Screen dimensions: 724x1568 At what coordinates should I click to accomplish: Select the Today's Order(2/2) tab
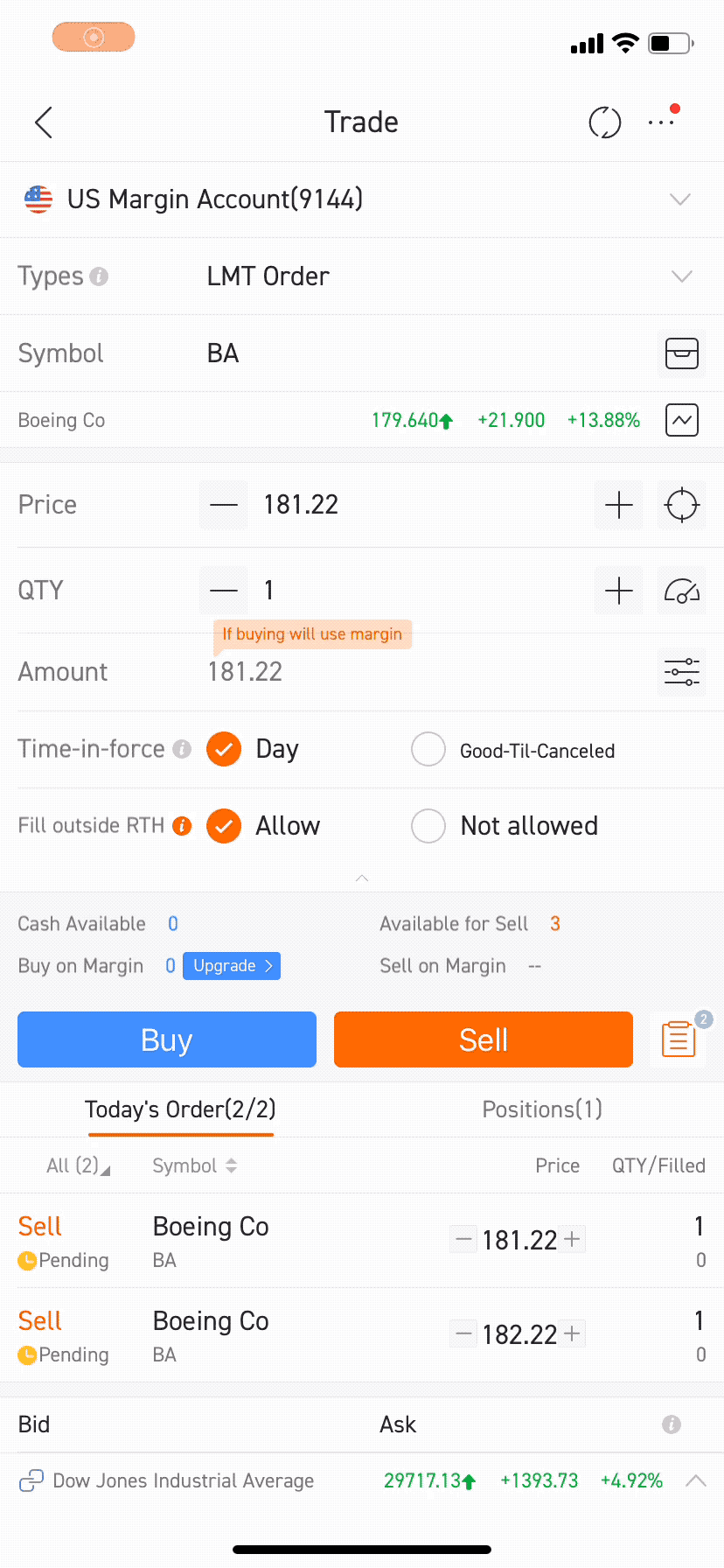tap(180, 1109)
